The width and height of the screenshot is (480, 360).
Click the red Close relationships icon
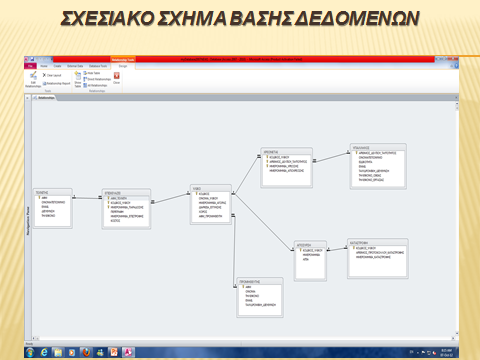116,76
